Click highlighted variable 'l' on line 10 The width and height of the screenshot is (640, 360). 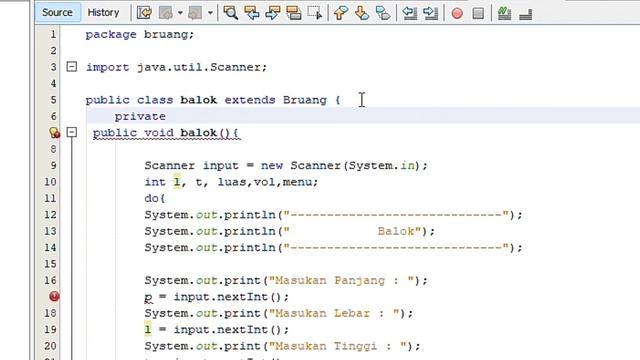(177, 182)
